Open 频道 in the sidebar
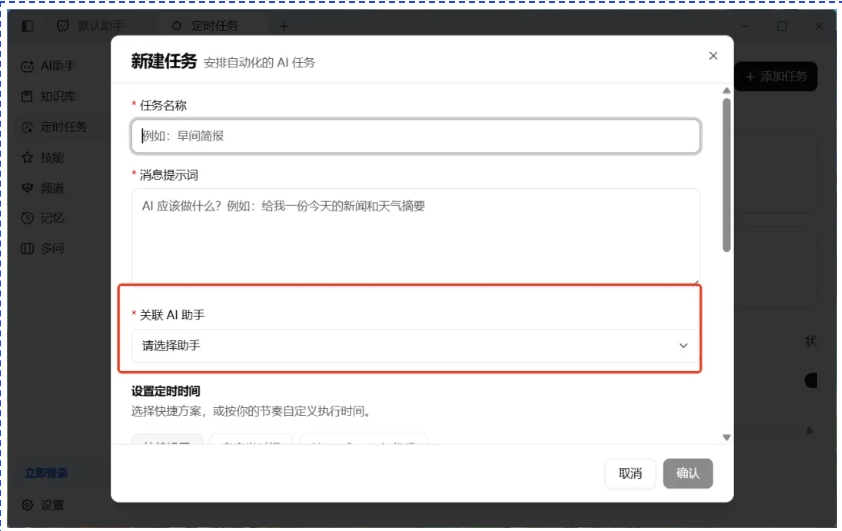Viewport: 842px width, 531px height. coord(43,188)
